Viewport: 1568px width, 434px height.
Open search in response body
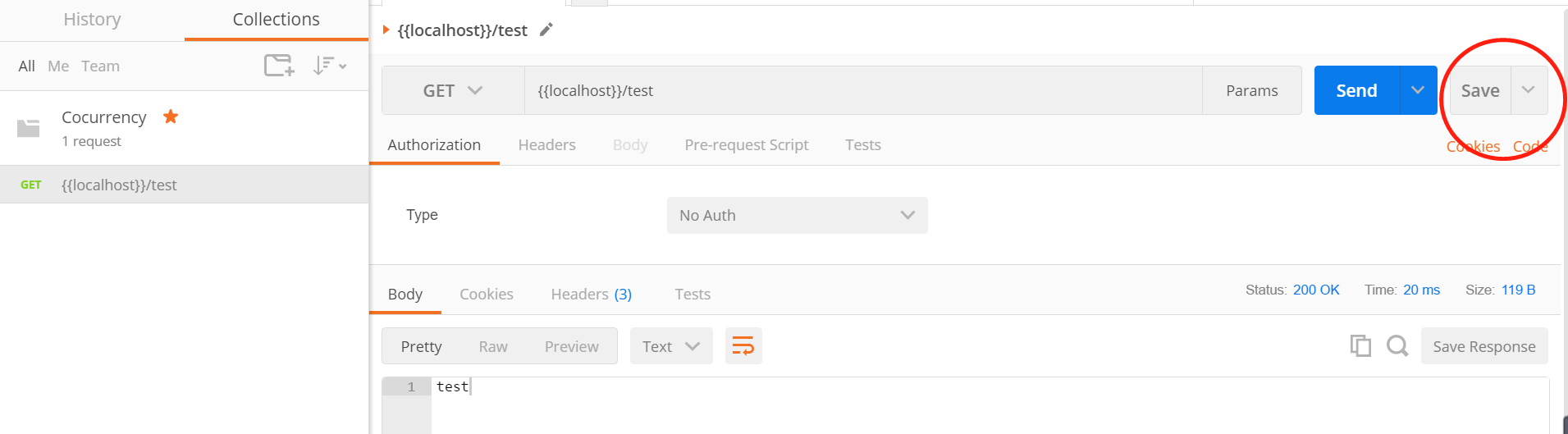coord(1397,346)
